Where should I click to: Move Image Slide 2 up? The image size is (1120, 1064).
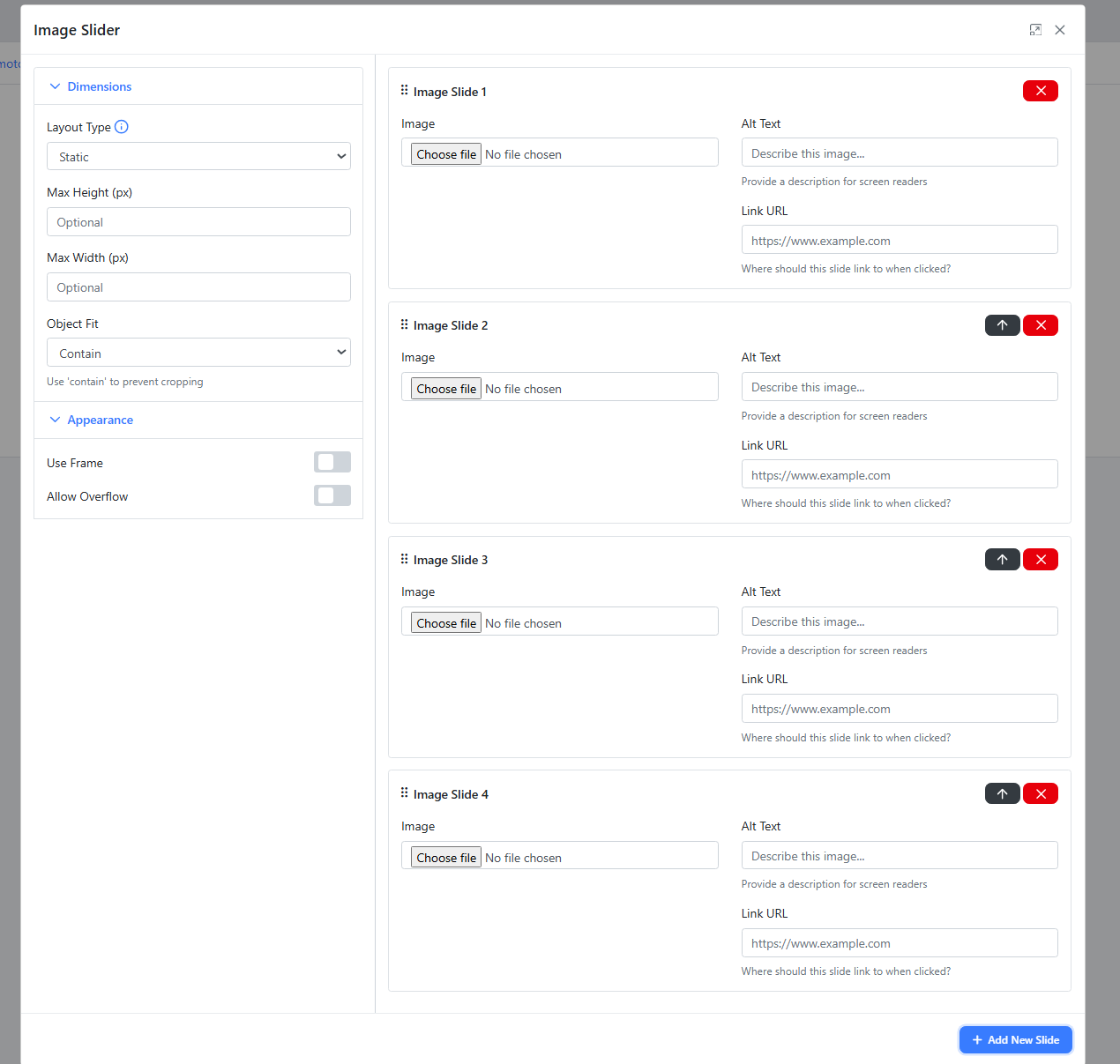1002,325
